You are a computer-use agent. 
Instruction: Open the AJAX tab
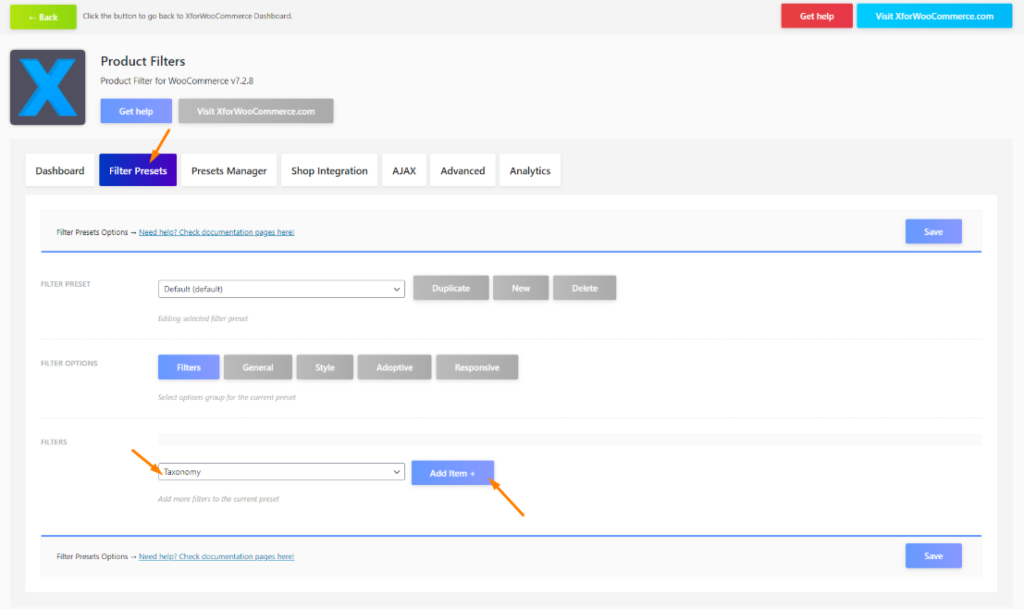tap(404, 170)
